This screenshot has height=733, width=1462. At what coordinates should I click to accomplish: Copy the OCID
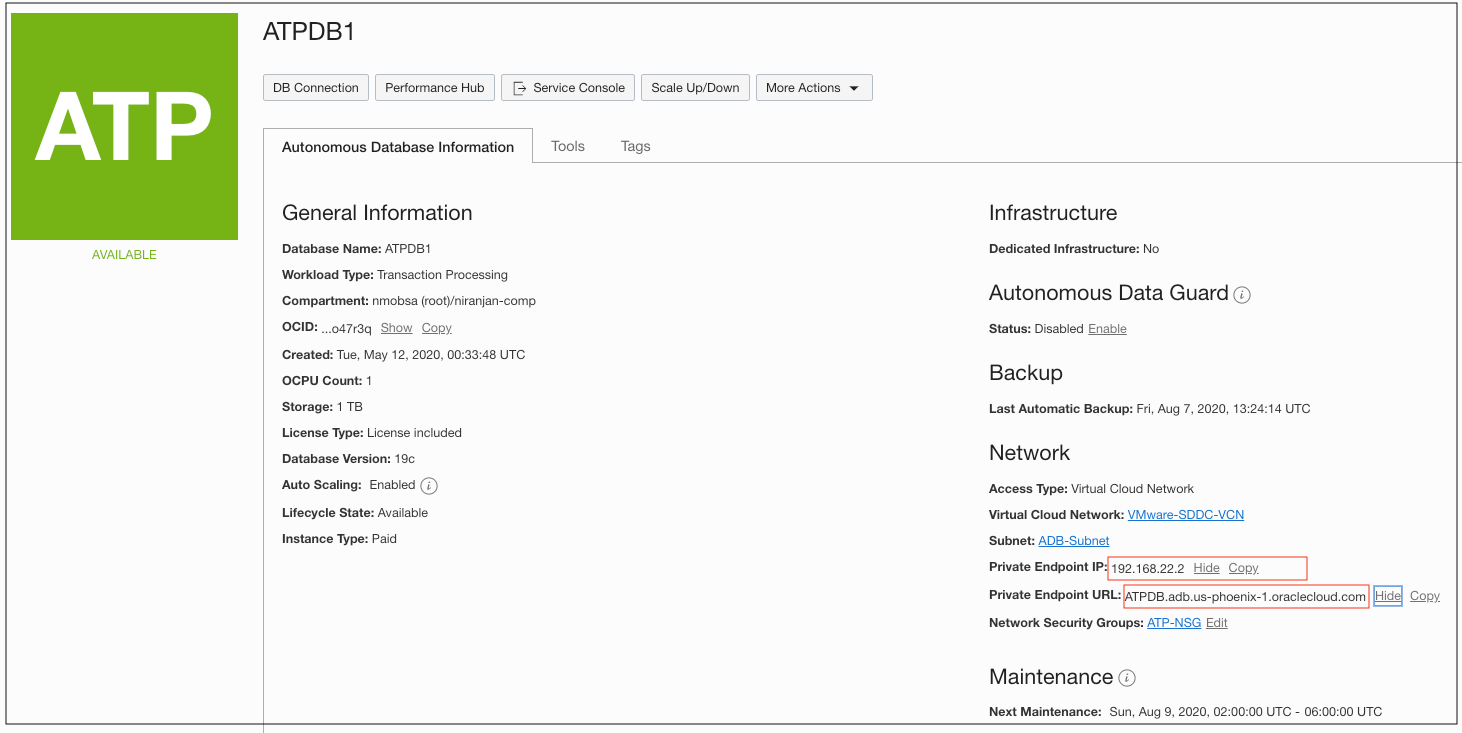pos(436,328)
